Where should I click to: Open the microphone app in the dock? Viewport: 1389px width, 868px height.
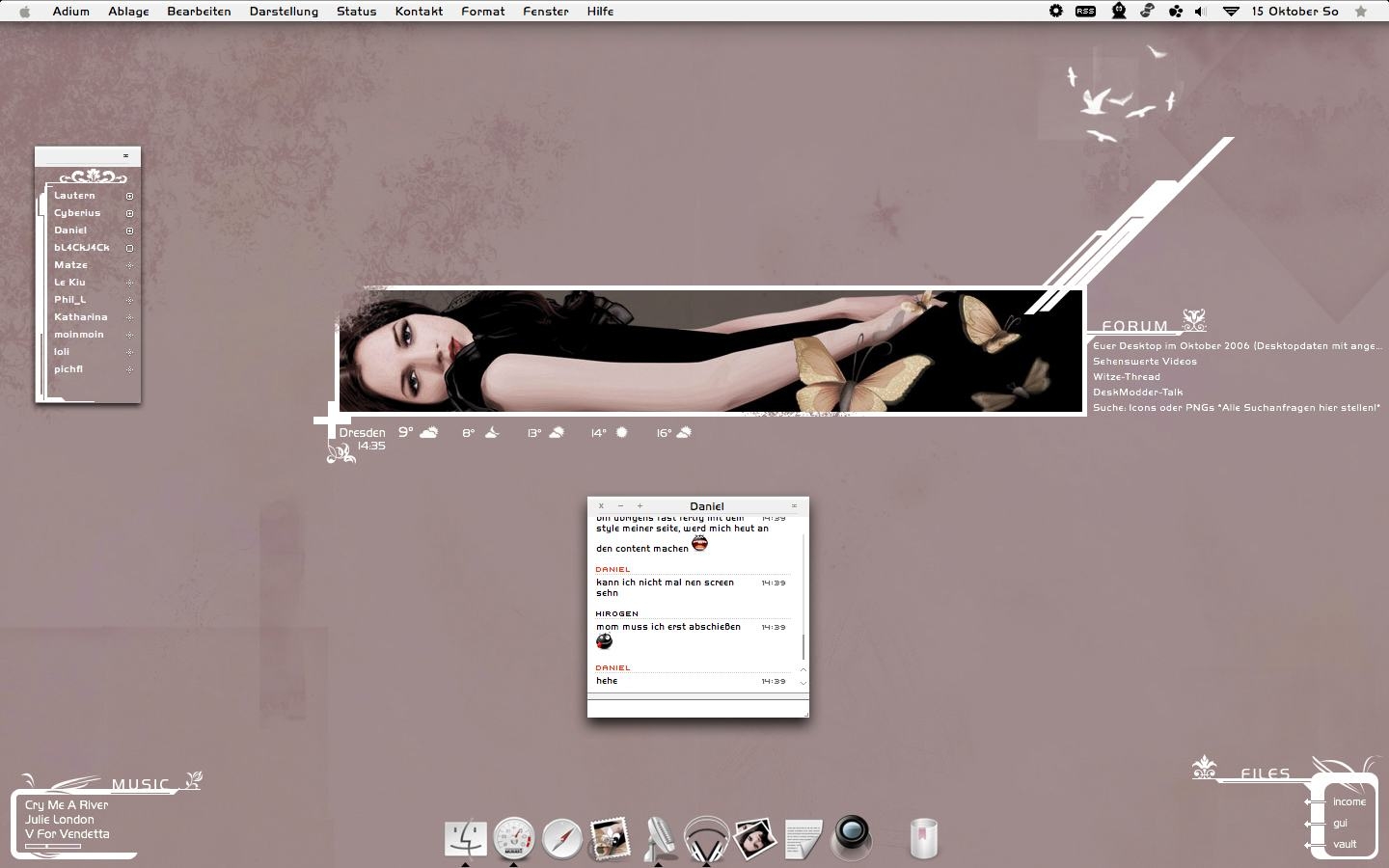pos(660,837)
